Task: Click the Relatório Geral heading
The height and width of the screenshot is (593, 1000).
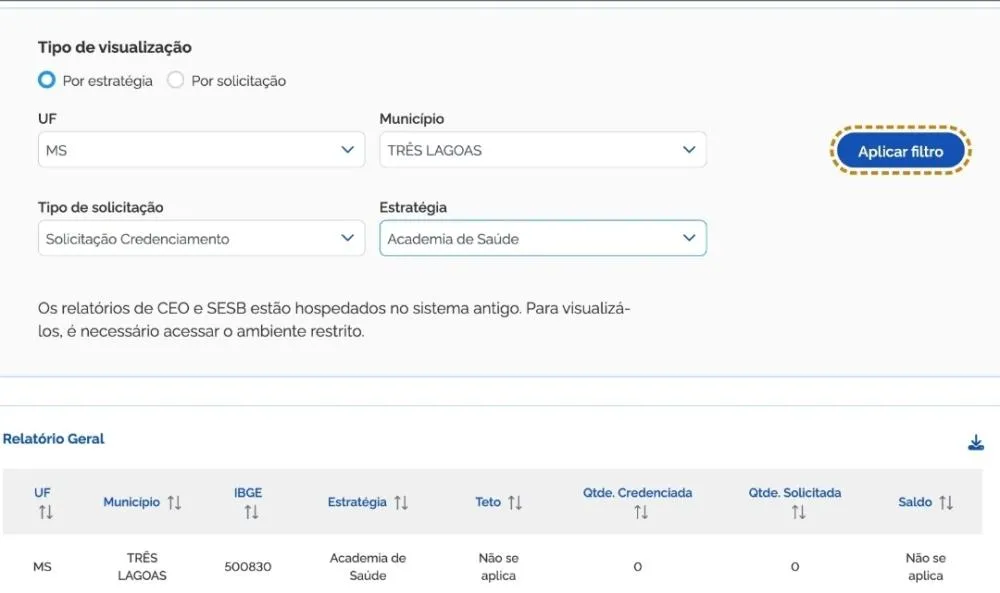Action: (x=54, y=439)
